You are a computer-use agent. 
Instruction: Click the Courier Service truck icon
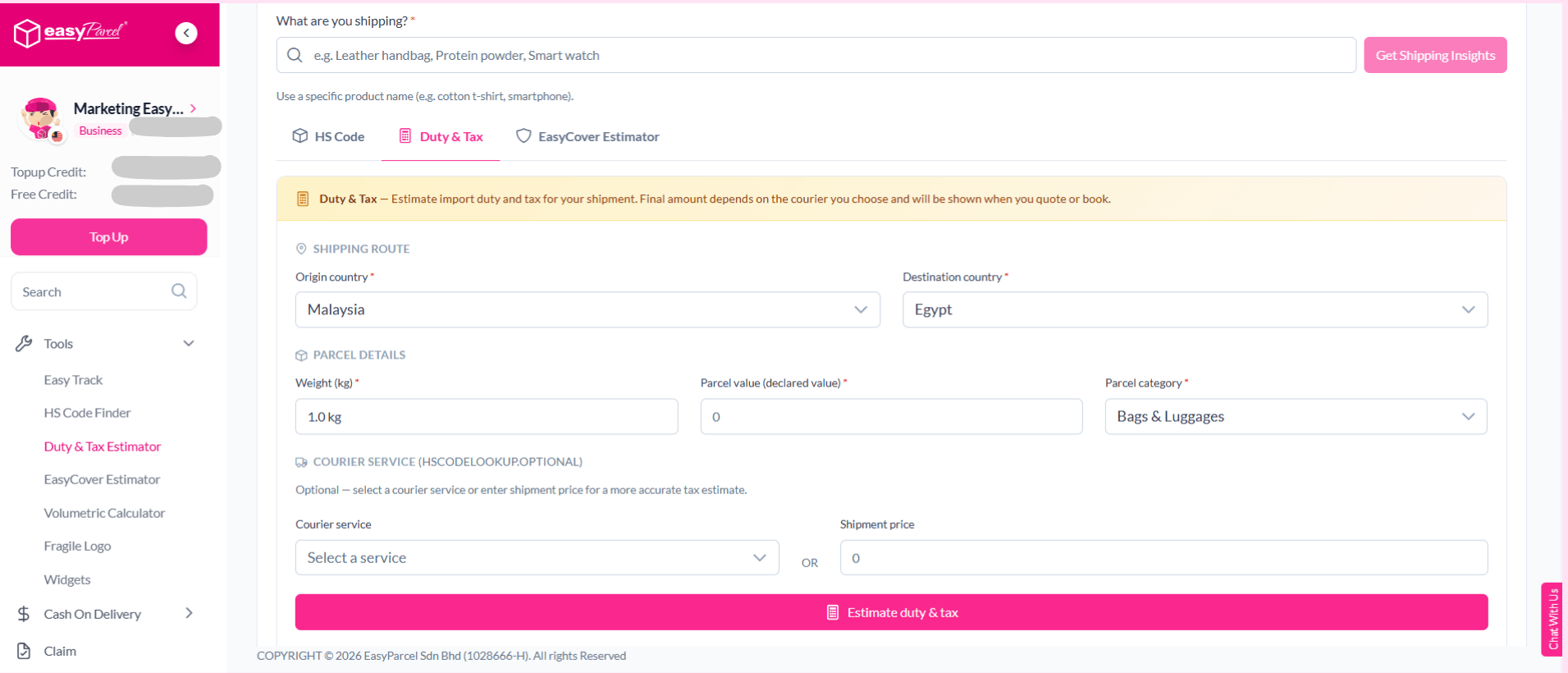301,462
